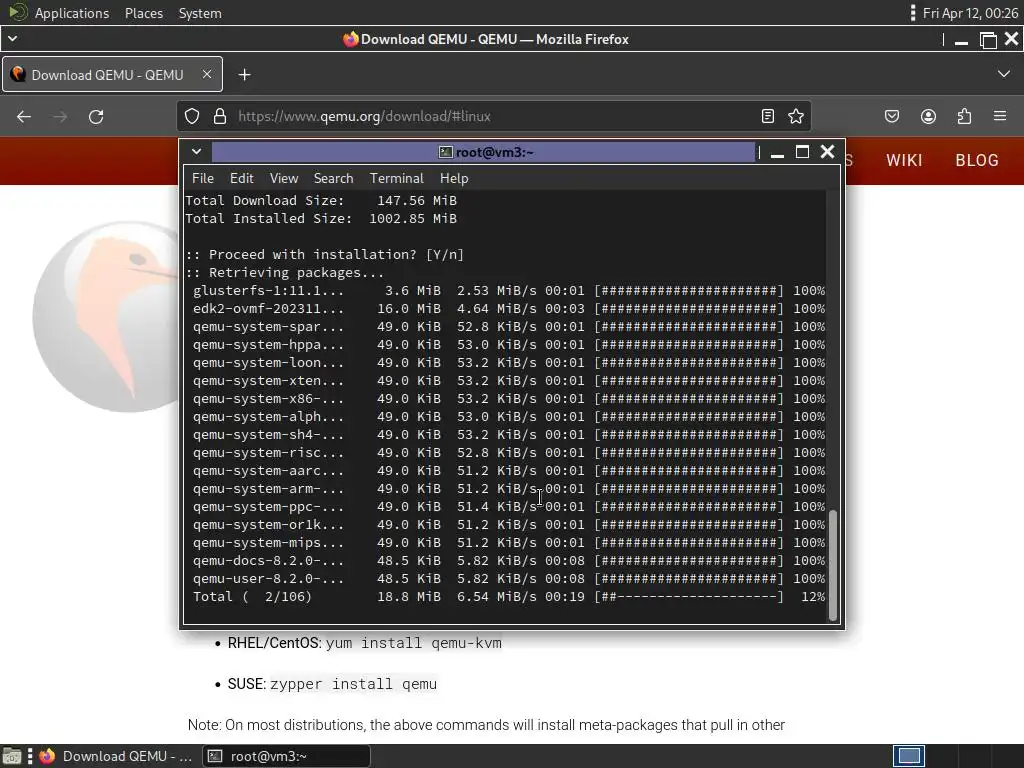The width and height of the screenshot is (1024, 768).
Task: Click the panel applications logo icon
Action: pos(18,12)
